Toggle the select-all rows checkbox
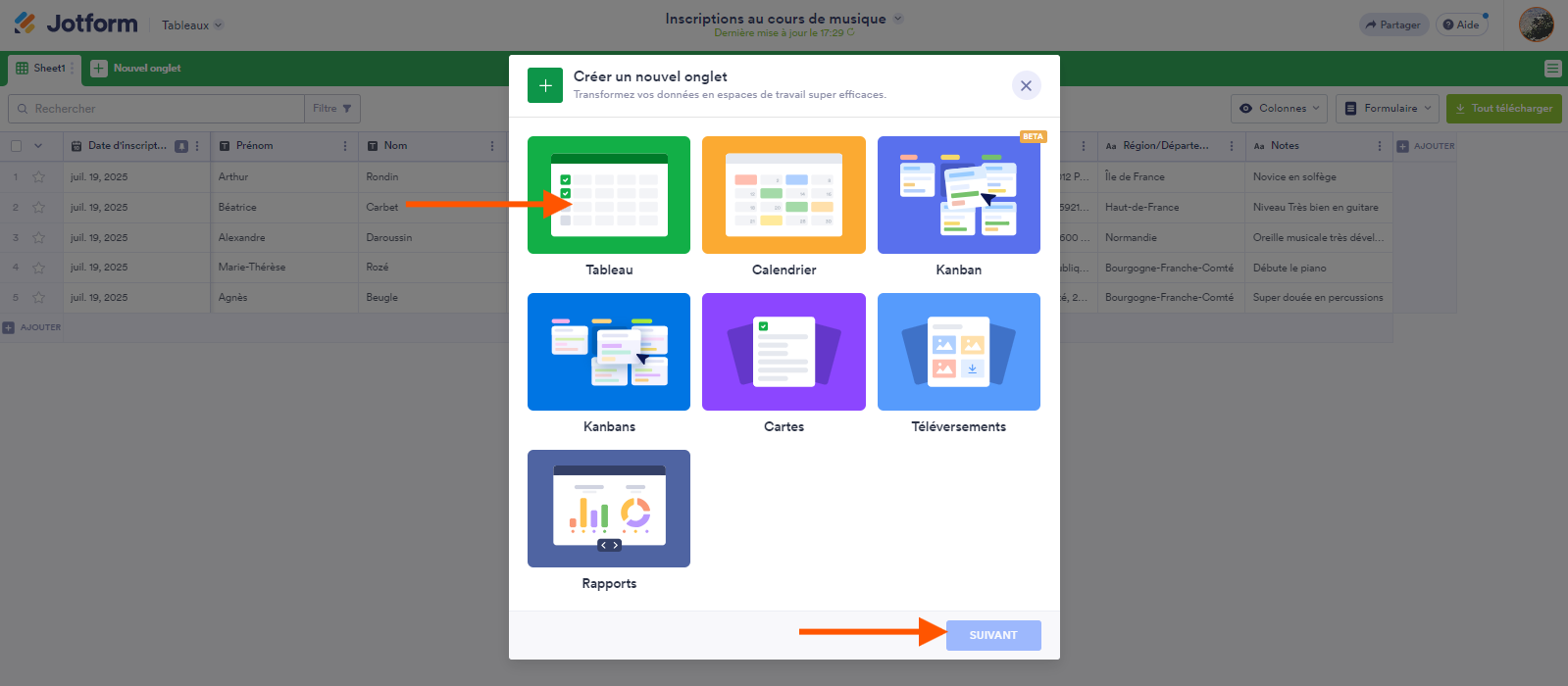This screenshot has height=686, width=1568. (16, 146)
